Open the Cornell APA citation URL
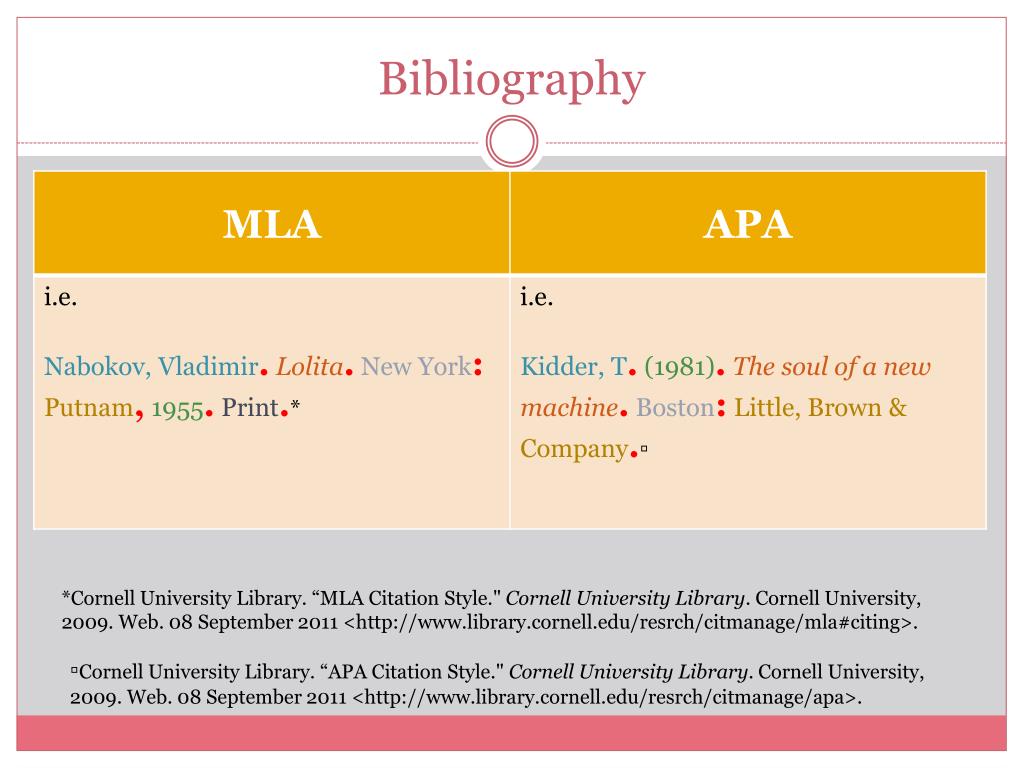1024x768 pixels. click(607, 697)
